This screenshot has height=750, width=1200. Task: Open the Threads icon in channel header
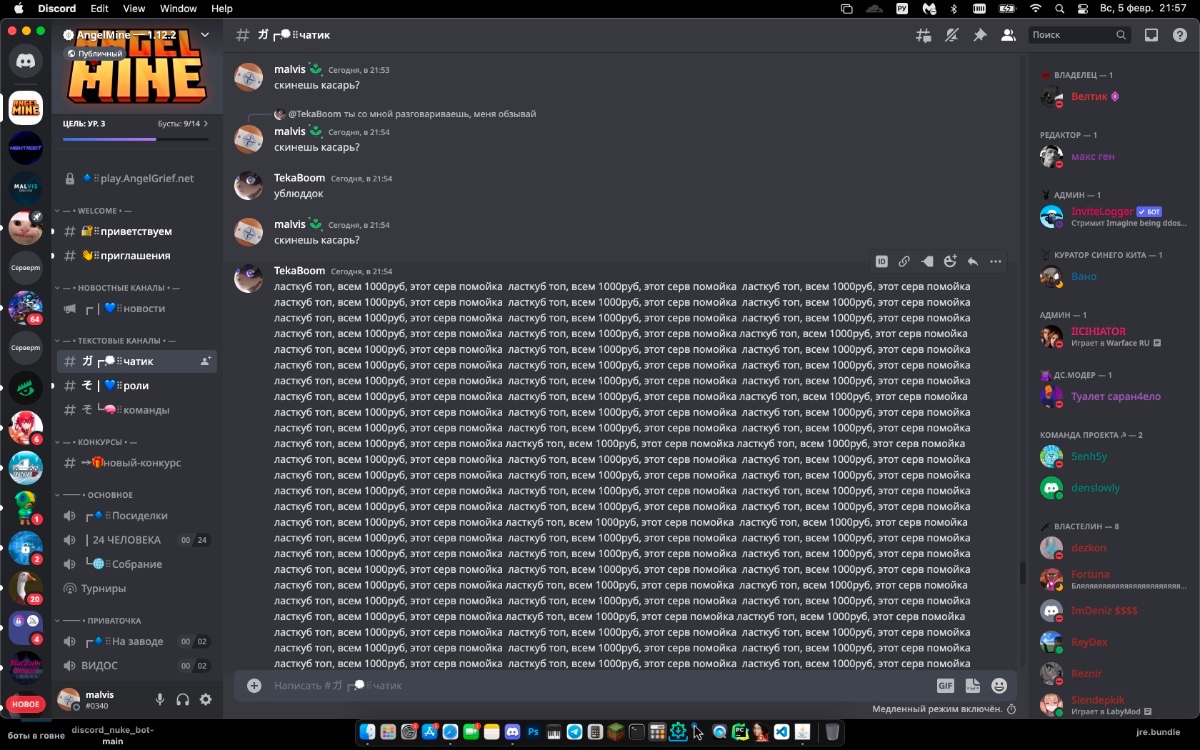coord(923,35)
